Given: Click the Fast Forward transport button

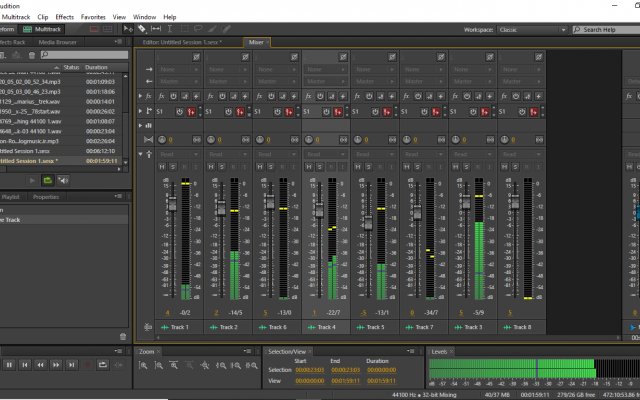Looking at the screenshot, I should point(56,364).
